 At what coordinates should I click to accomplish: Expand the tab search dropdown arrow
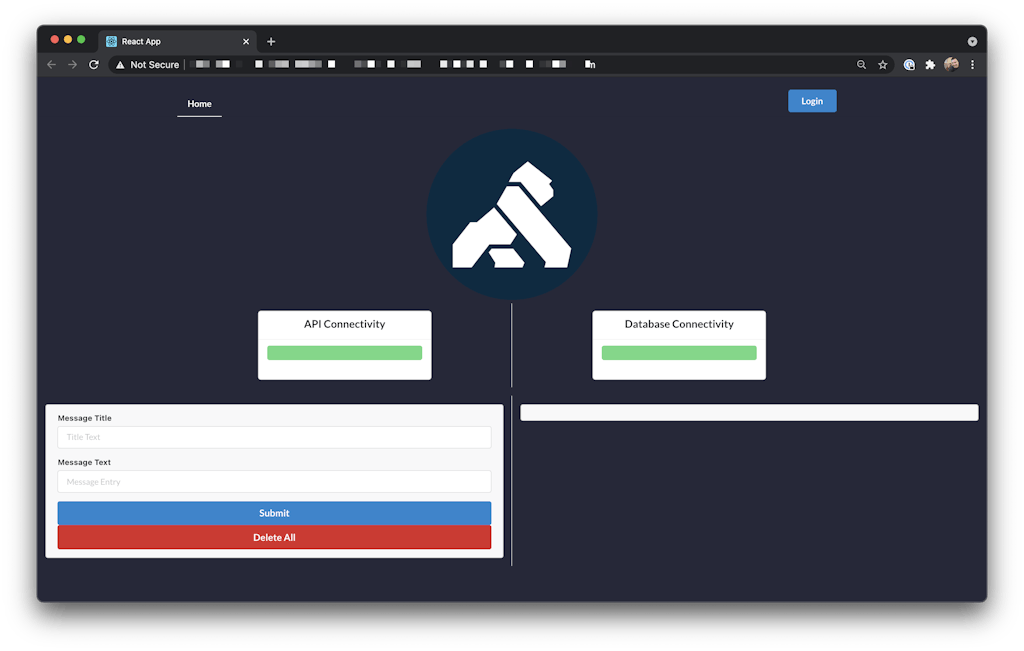click(x=972, y=42)
